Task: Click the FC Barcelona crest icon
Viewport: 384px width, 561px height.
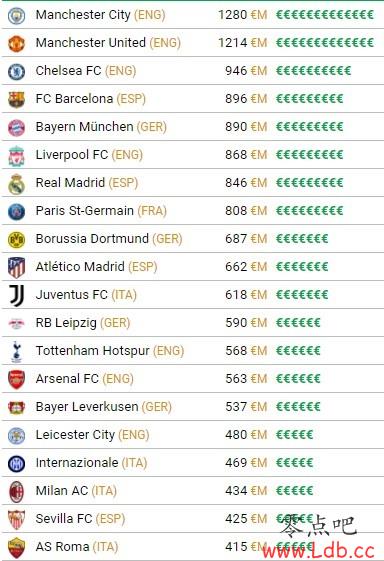Action: [16, 99]
